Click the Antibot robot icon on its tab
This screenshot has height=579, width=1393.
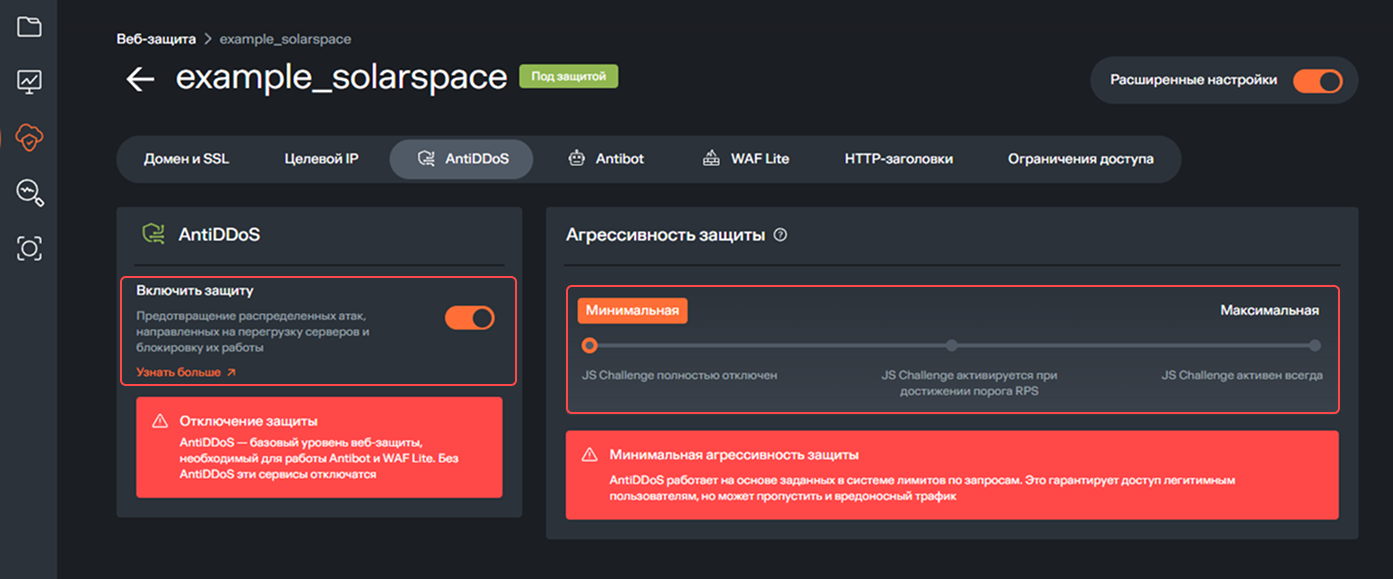[x=574, y=157]
